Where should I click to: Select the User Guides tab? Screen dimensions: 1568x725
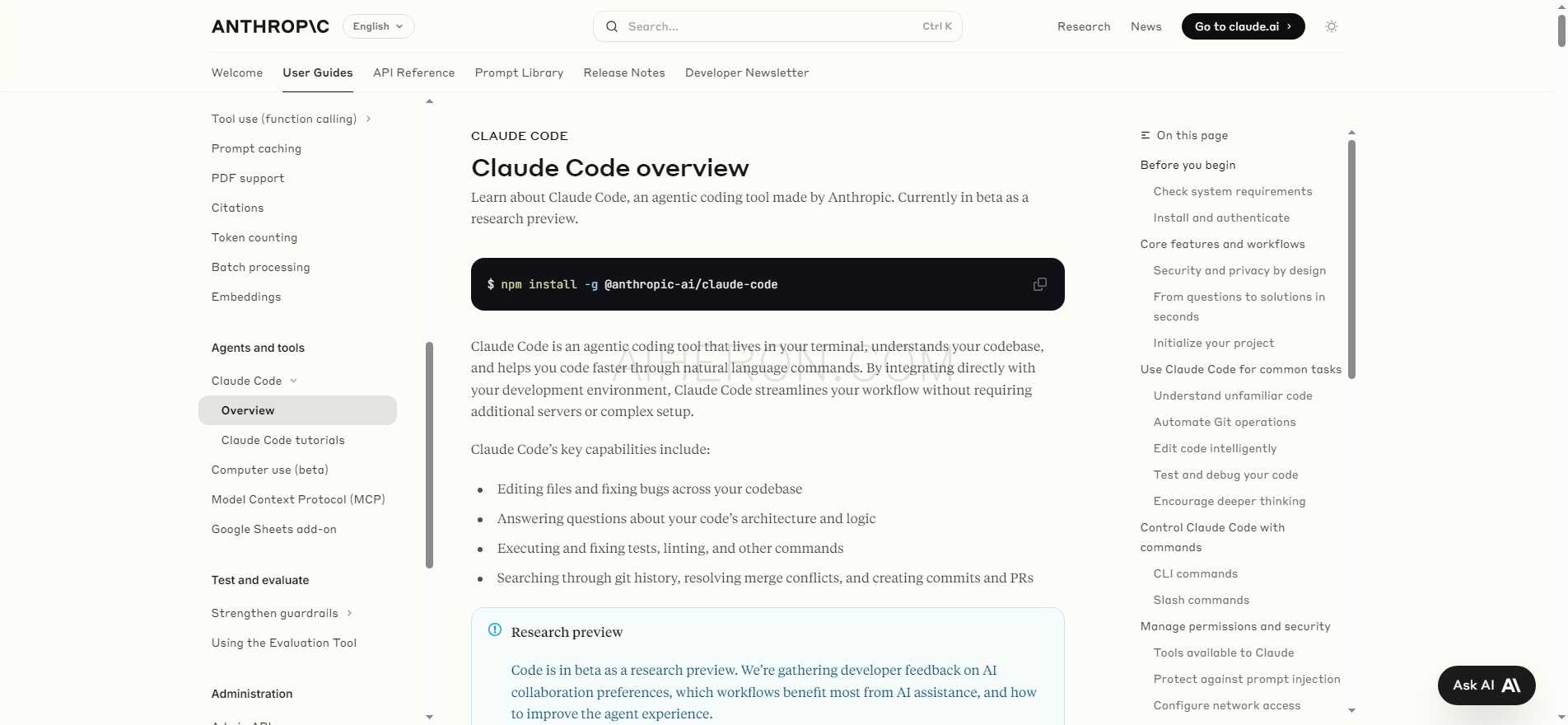pyautogui.click(x=318, y=72)
